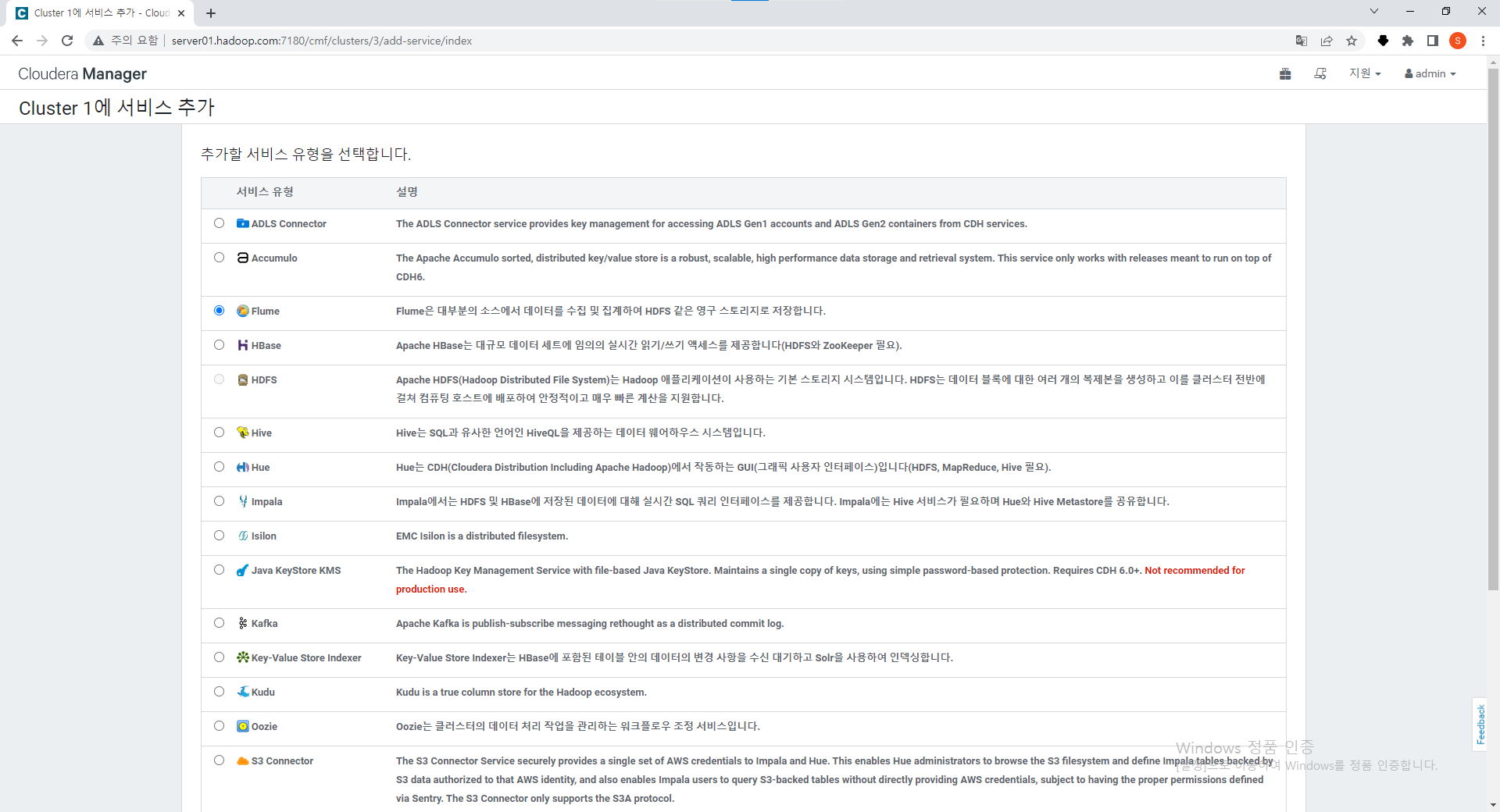Click the Accumulo service icon

[243, 258]
